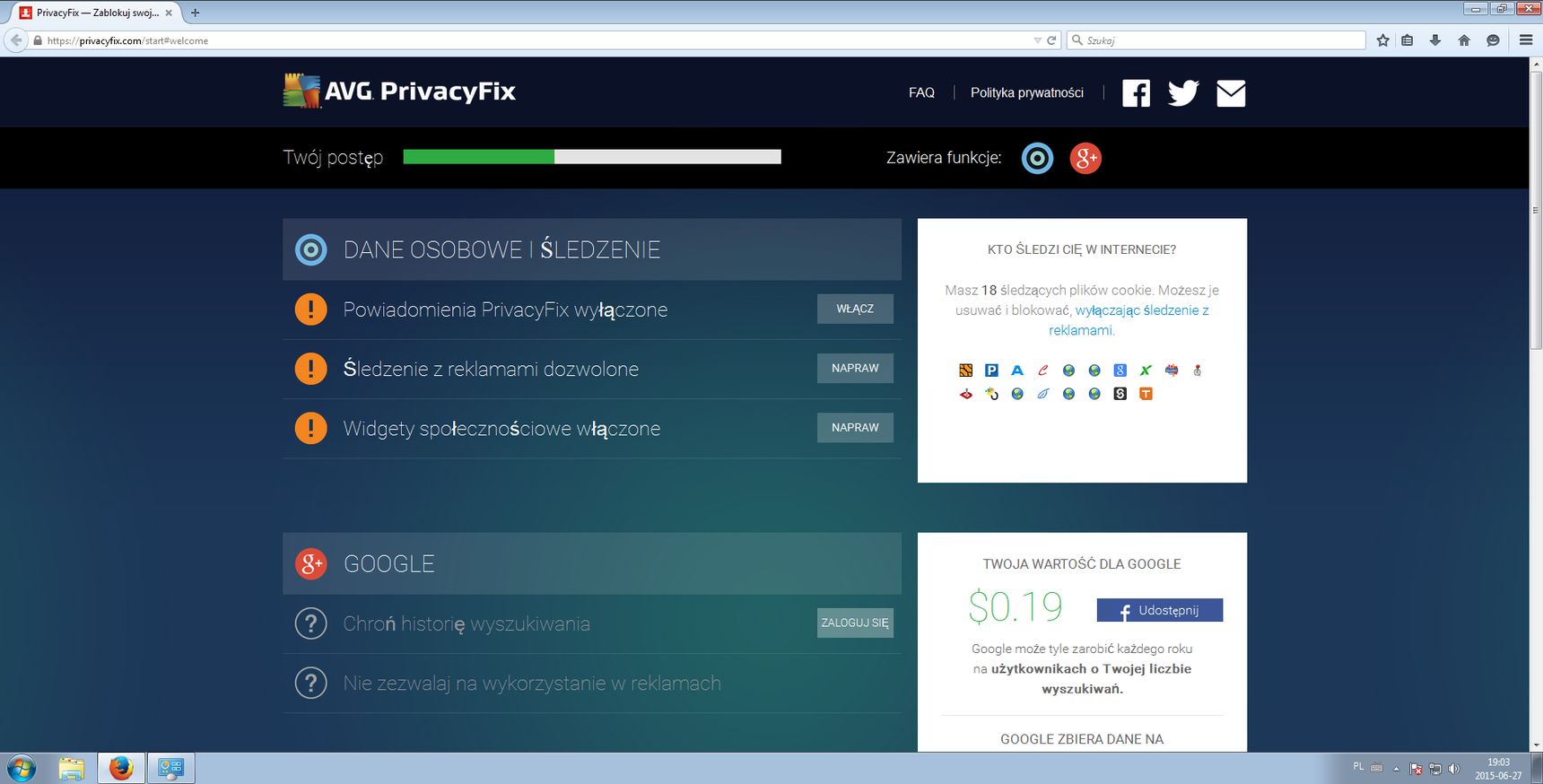
Task: Click the orange 'T' tracker icon
Action: click(1146, 394)
